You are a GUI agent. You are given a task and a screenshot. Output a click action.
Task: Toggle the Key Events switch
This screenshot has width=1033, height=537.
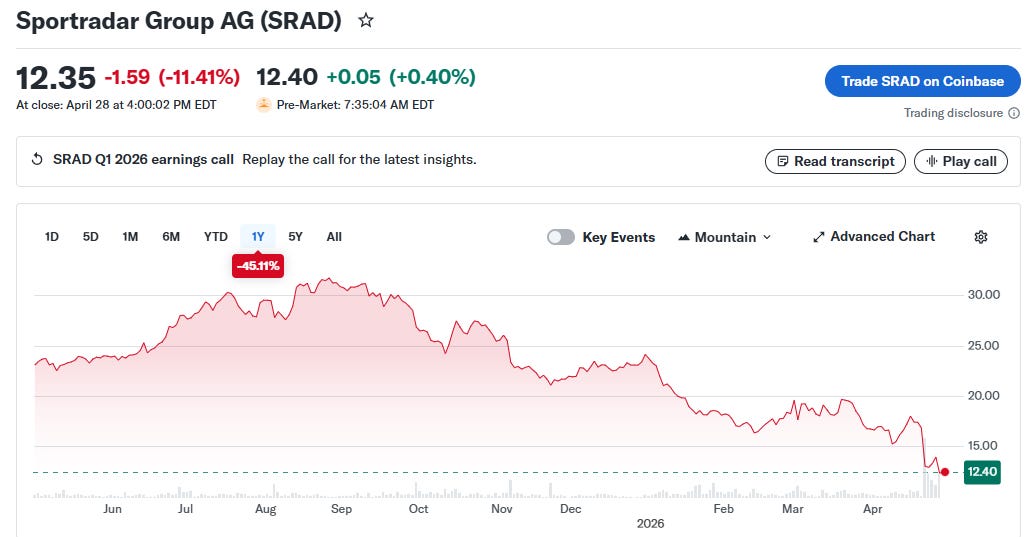[561, 237]
